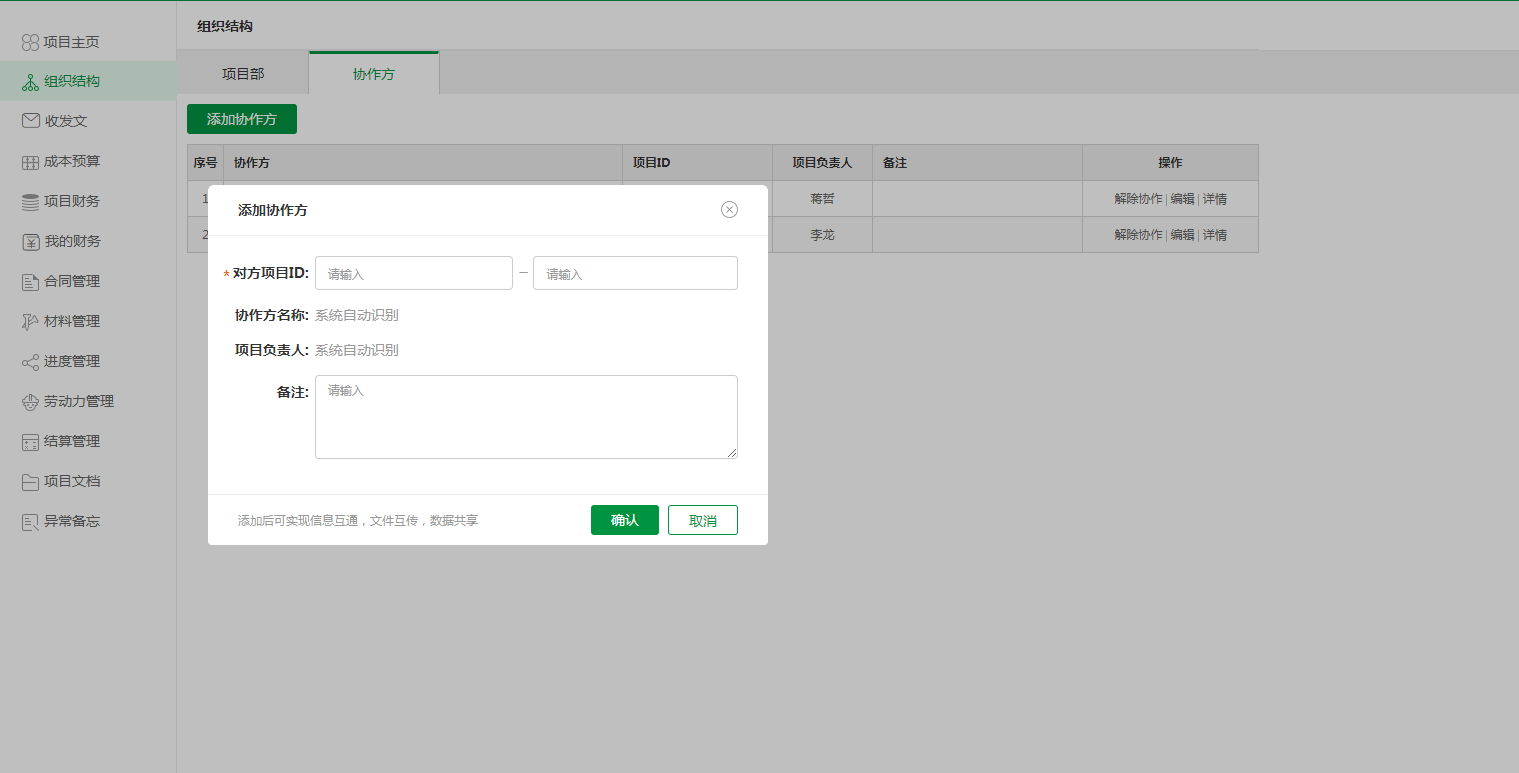
Task: Click the 项目文档 folder icon
Action: point(30,482)
